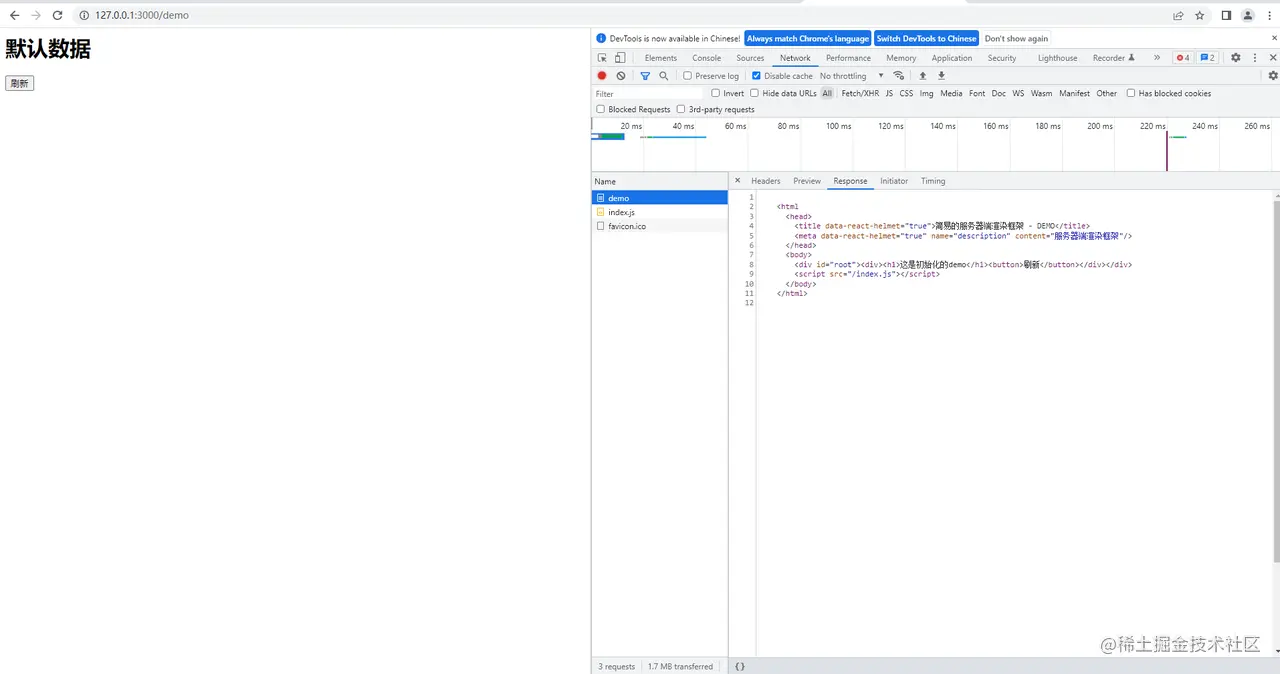Go forward in browser history
This screenshot has width=1280, height=674.
pos(36,15)
